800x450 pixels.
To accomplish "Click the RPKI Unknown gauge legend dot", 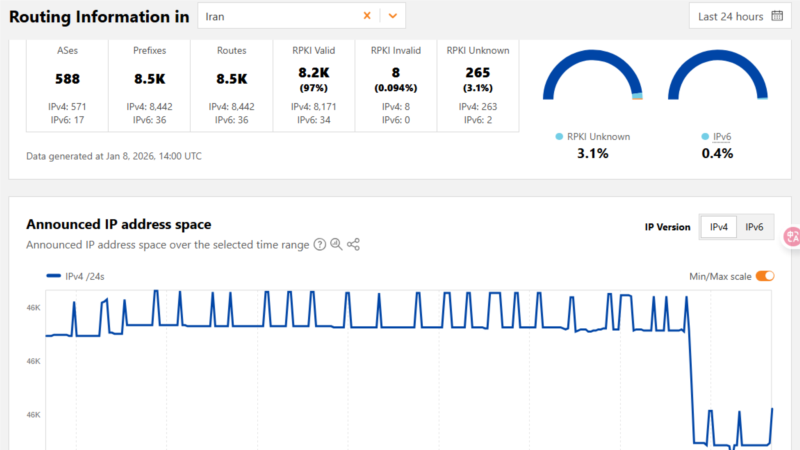I will tap(558, 136).
